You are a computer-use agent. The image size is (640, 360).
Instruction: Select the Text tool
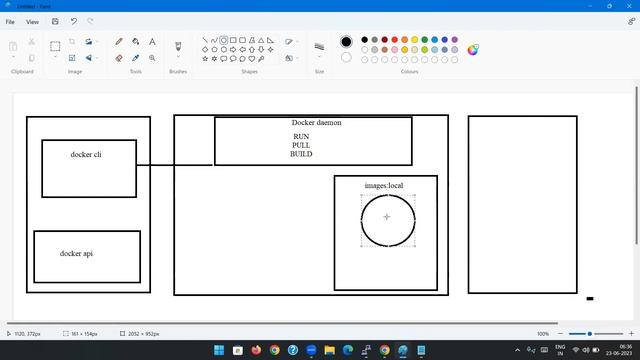(152, 42)
